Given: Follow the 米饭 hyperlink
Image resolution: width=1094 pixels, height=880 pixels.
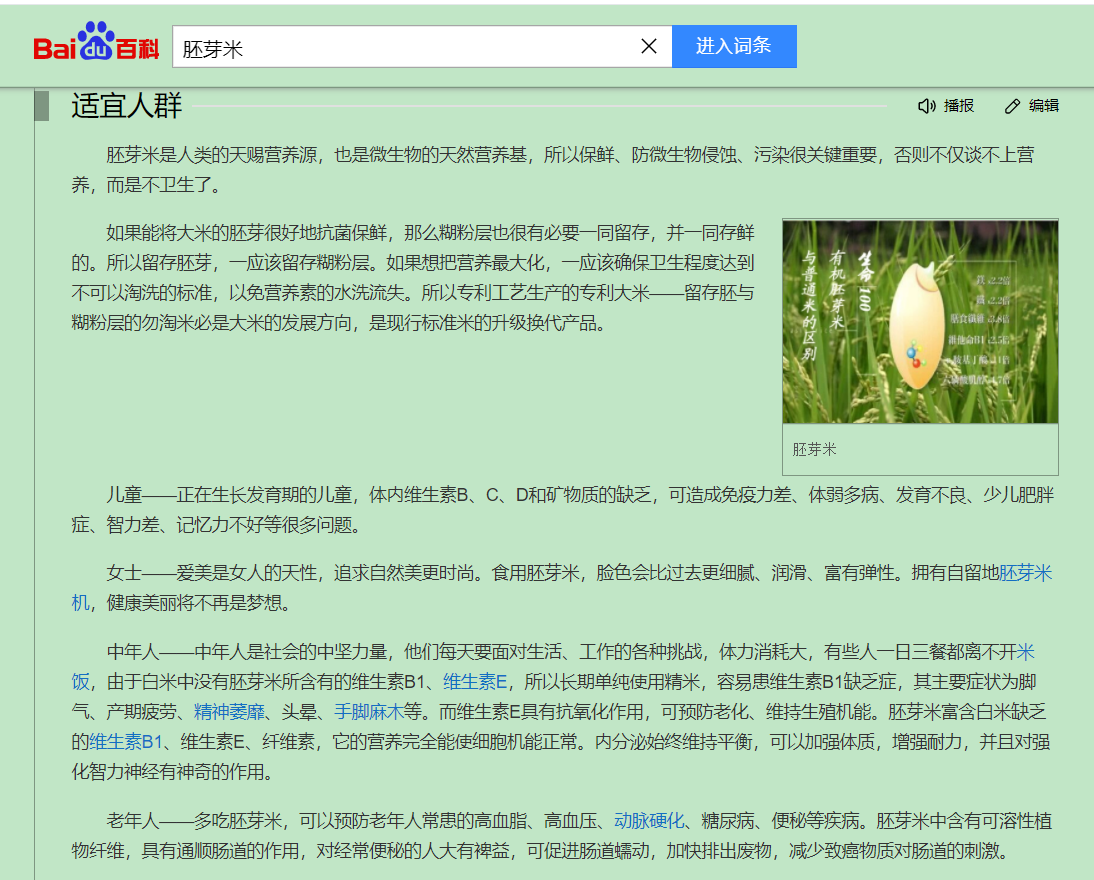Looking at the screenshot, I should tap(1025, 652).
